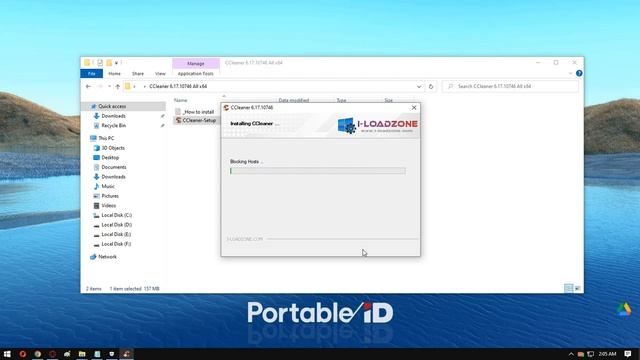Open the Videos folder
Image resolution: width=640 pixels, height=360 pixels.
pos(109,206)
